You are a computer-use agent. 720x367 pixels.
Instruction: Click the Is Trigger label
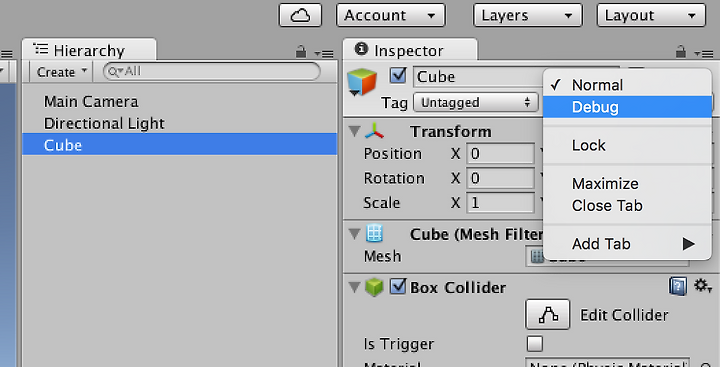click(399, 344)
